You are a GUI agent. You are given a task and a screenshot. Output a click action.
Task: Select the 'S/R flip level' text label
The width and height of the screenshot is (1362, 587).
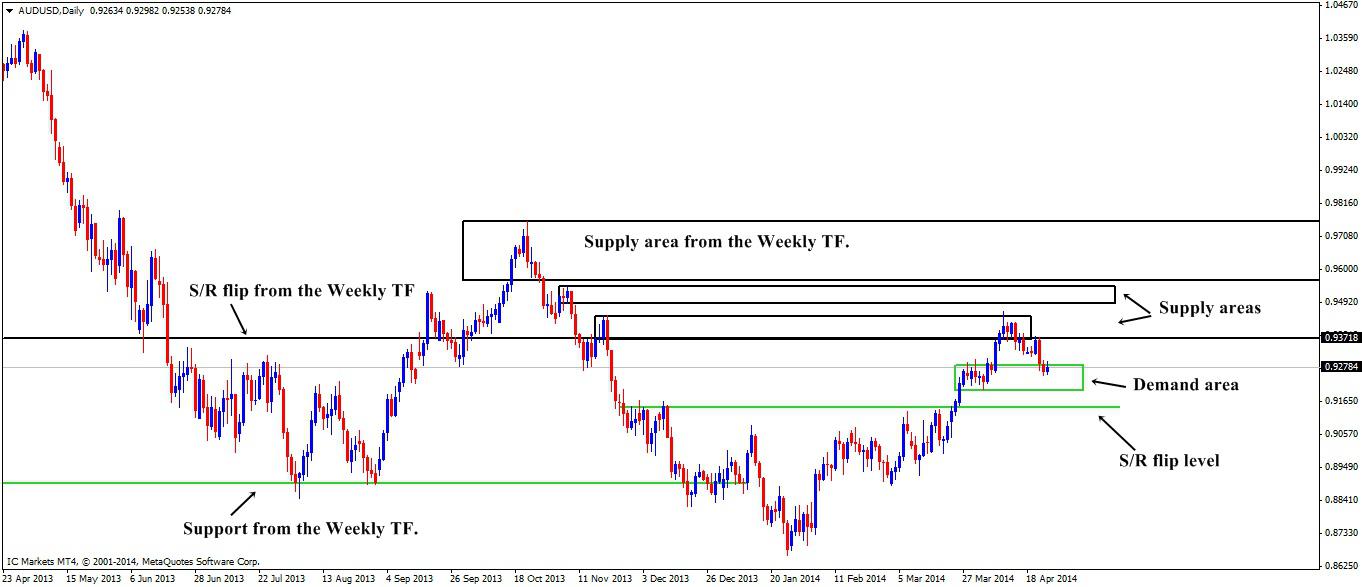pos(1168,461)
